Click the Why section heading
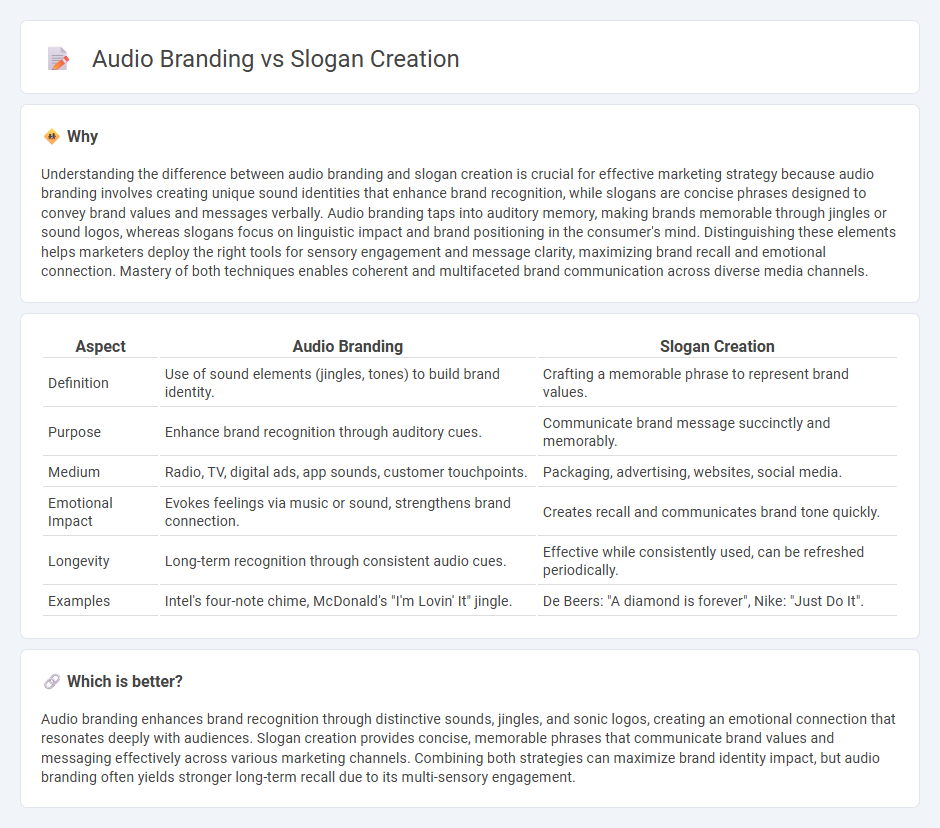940x828 pixels. click(x=82, y=137)
